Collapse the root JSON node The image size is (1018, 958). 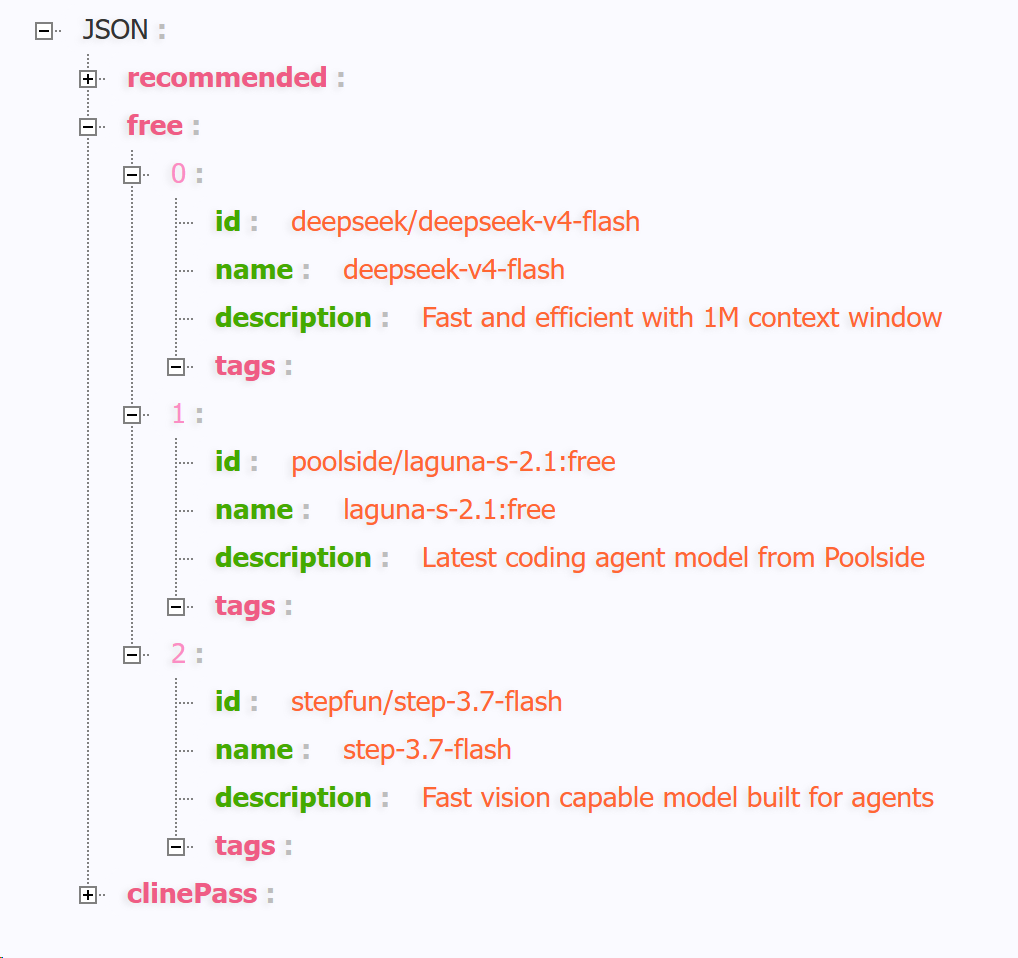pos(43,31)
